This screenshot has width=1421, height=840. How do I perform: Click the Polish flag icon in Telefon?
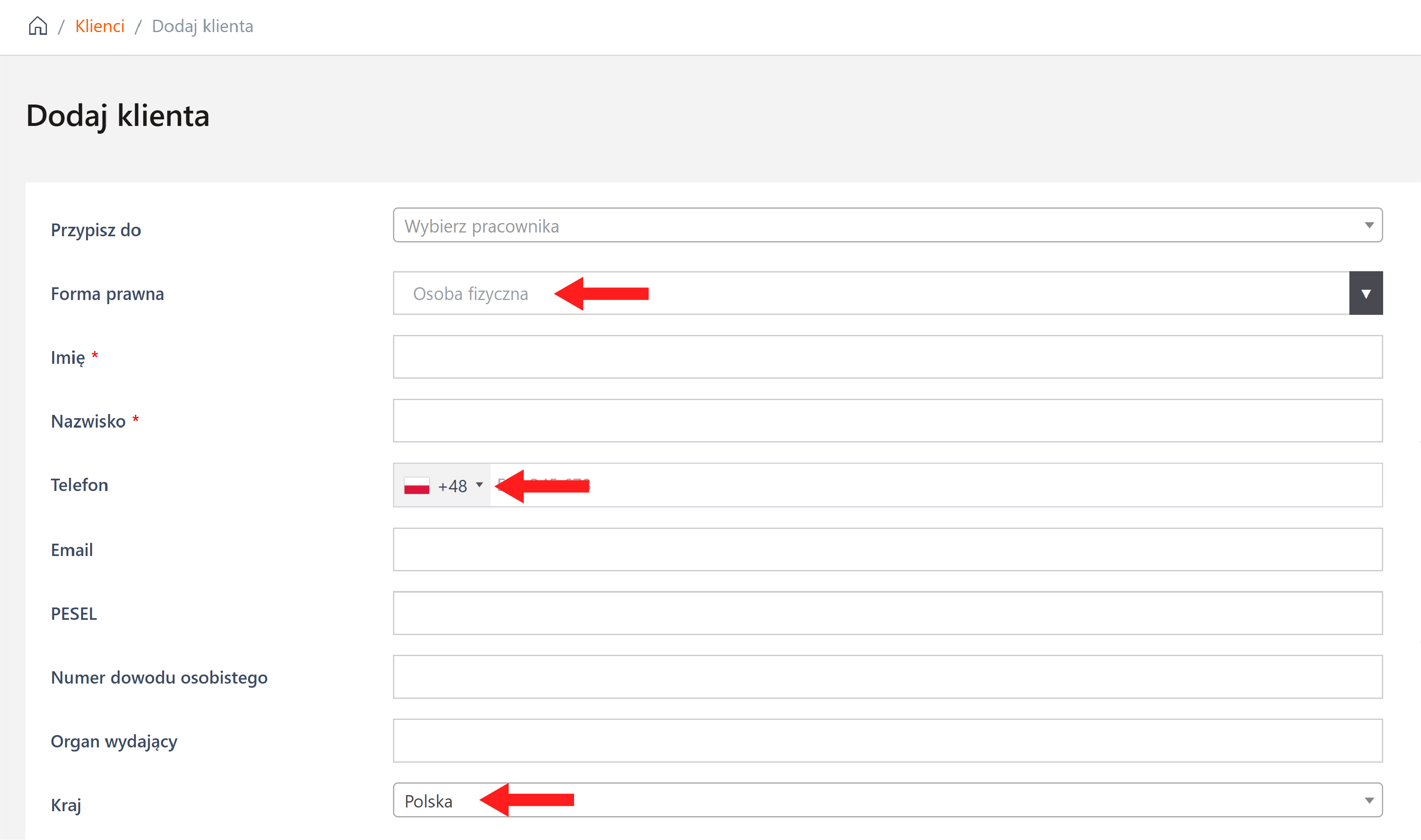[x=416, y=486]
